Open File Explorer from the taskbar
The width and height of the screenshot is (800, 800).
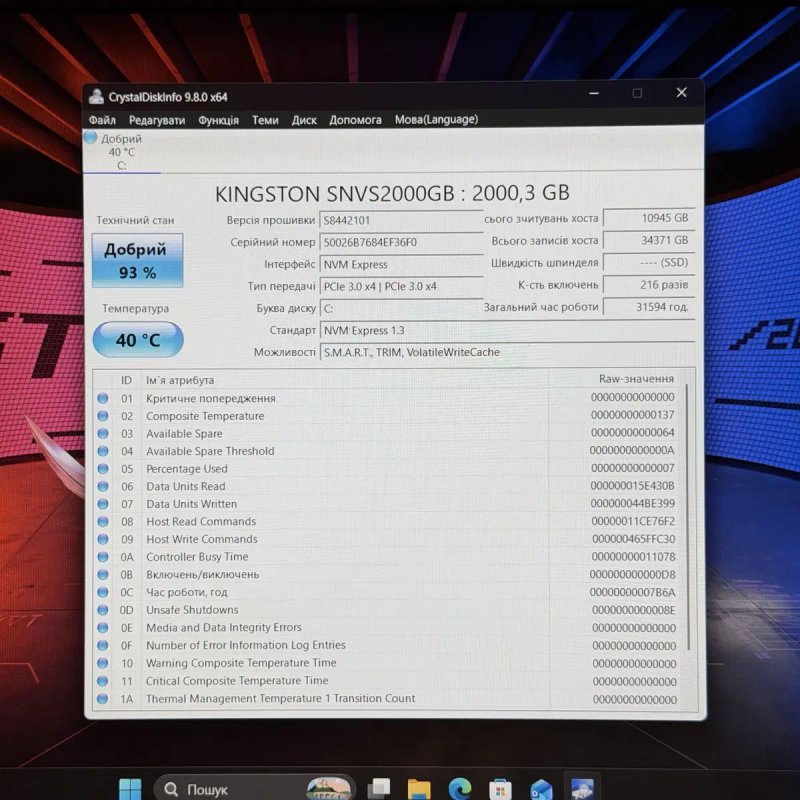419,789
